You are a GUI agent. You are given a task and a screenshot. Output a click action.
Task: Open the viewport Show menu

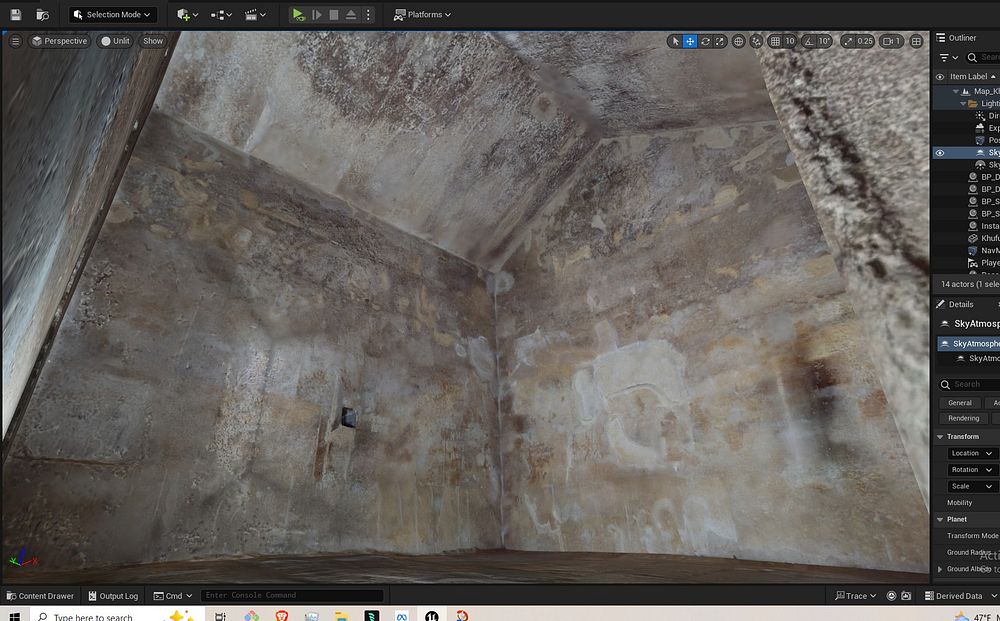(152, 41)
